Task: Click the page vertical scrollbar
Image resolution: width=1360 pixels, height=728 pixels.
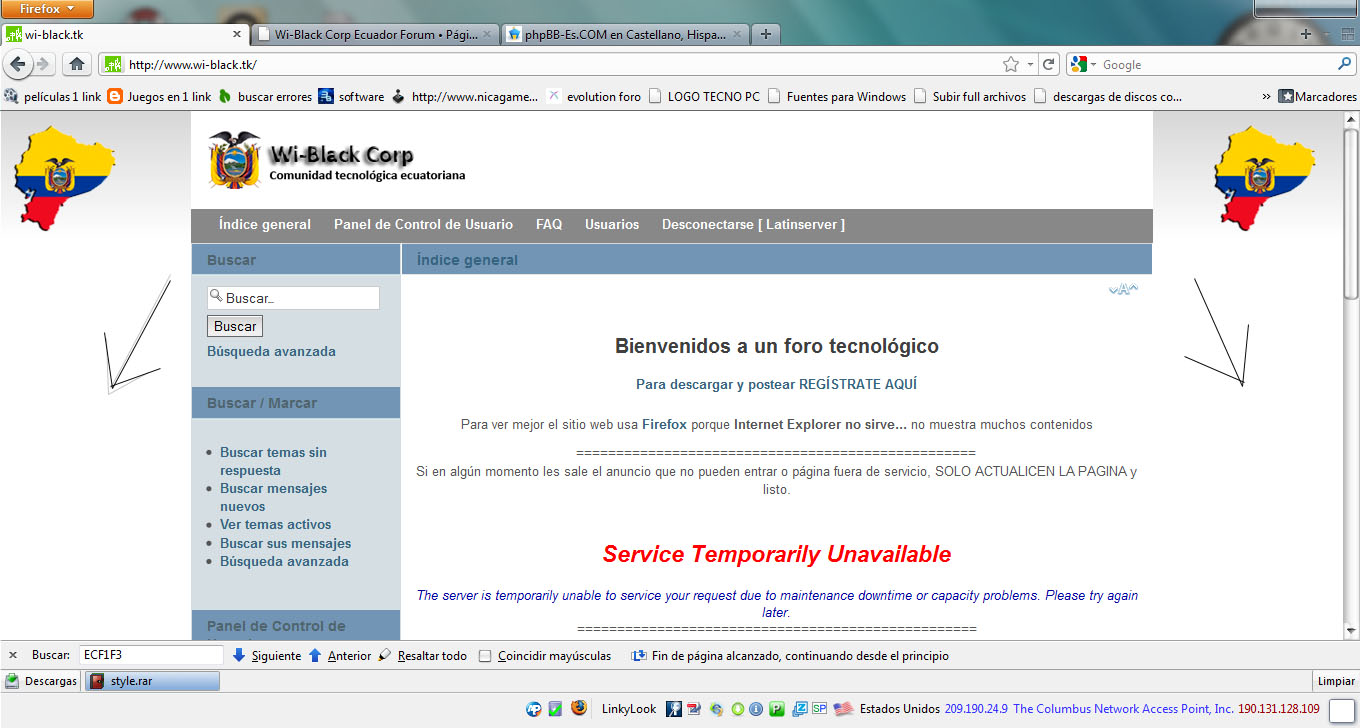Action: point(1351,375)
